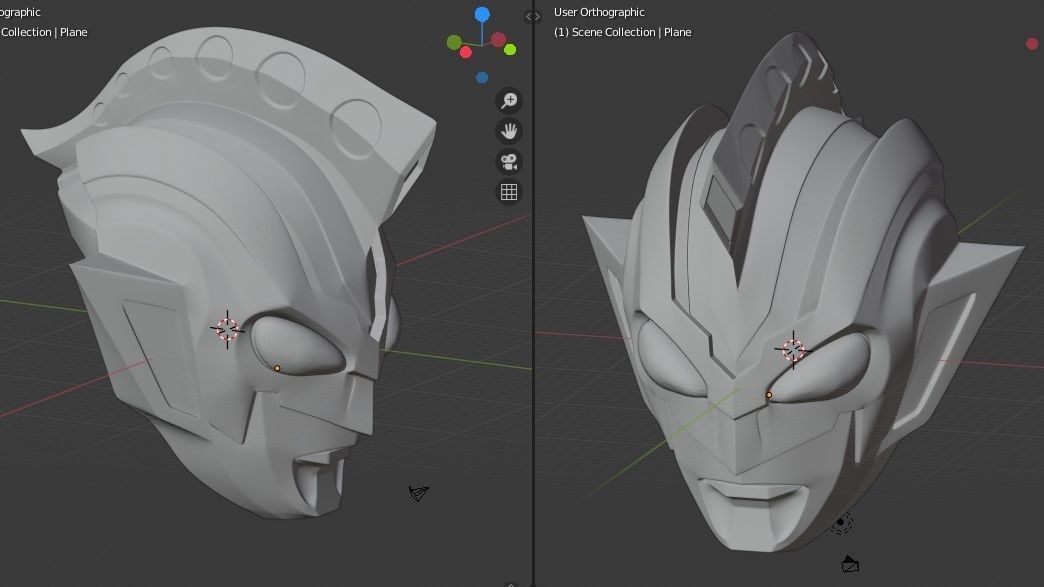Click the bright red X axis gizmo ball
The height and width of the screenshot is (587, 1044).
466,52
